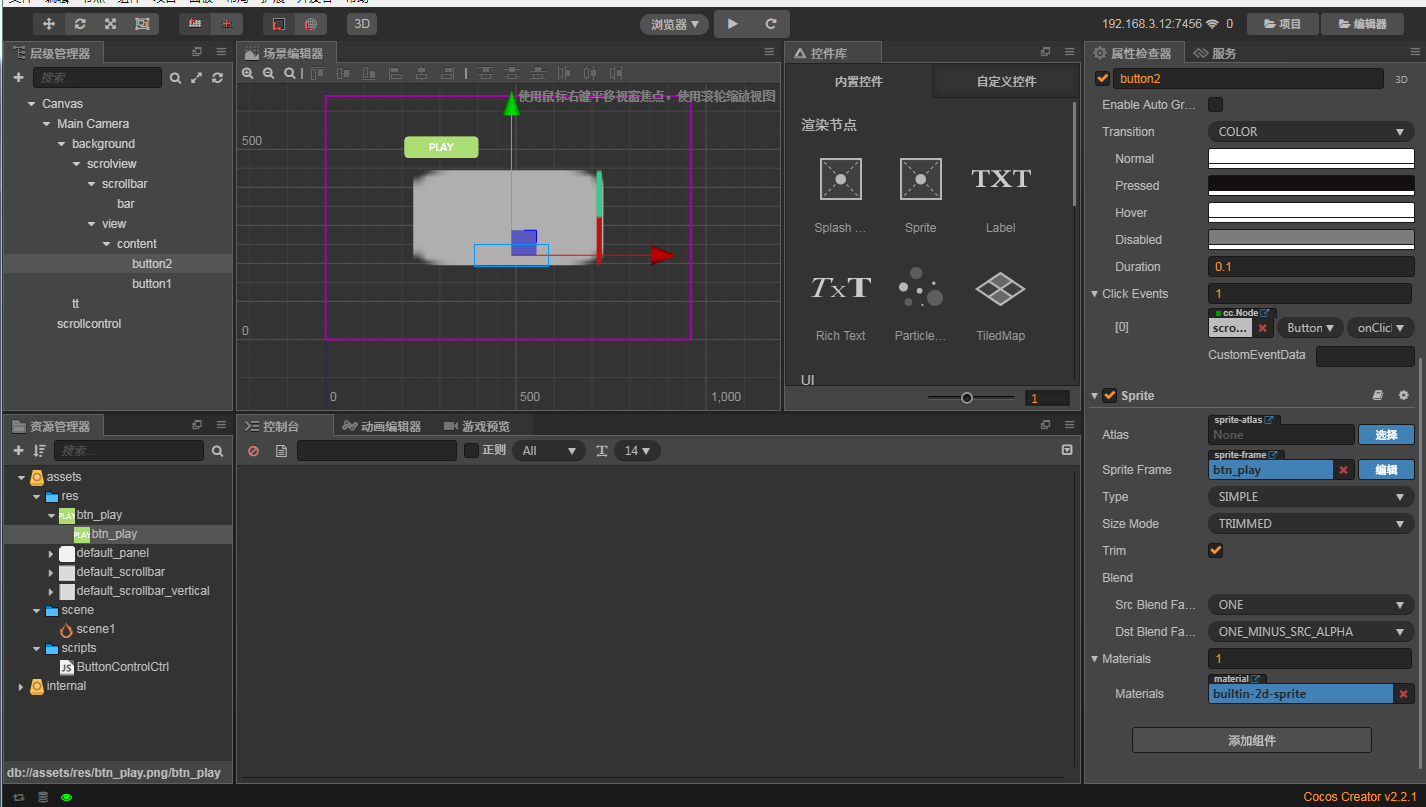Expand the default_panel asset
This screenshot has height=807, width=1426.
click(x=51, y=553)
